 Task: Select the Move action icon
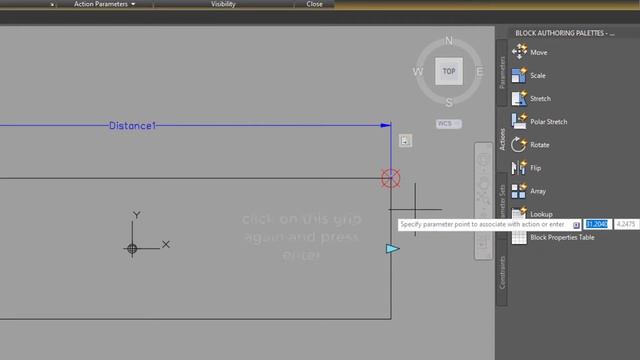pos(519,52)
